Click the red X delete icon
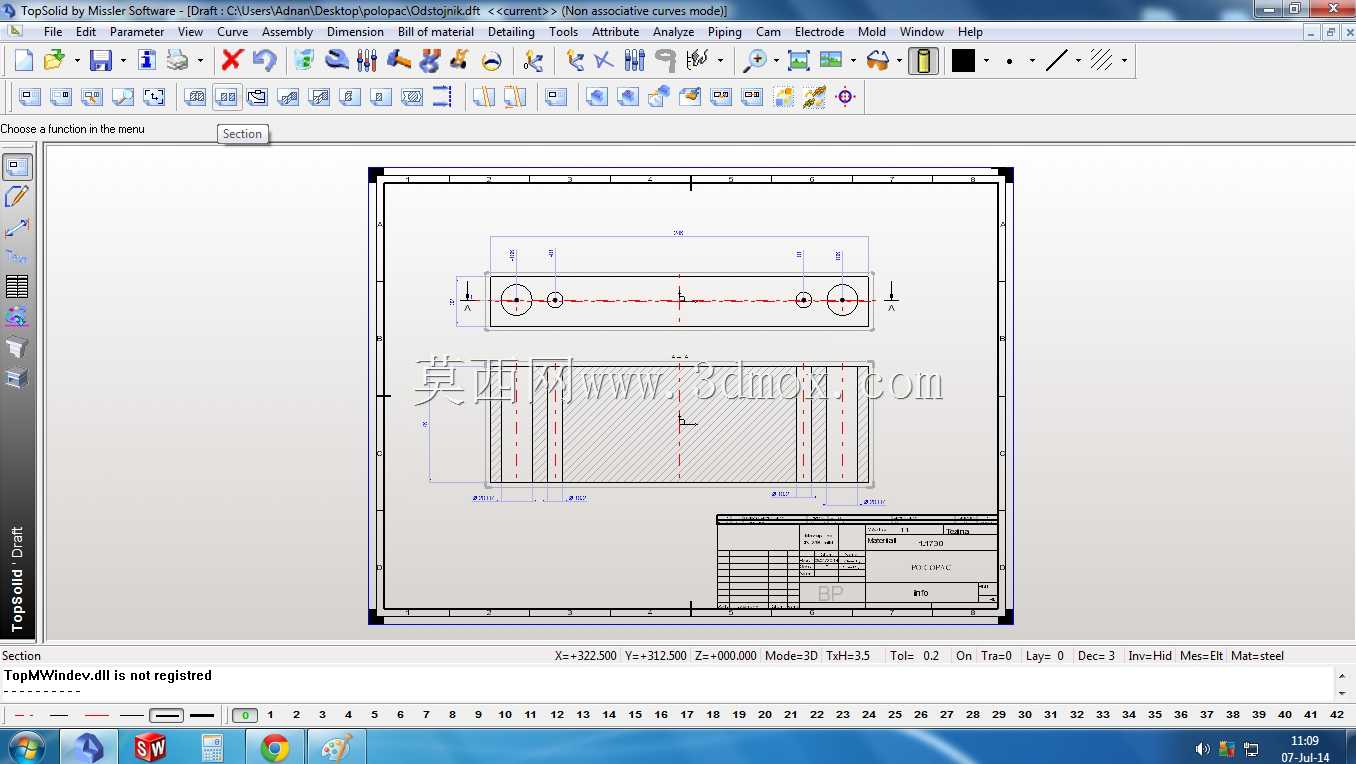Screen dimensions: 1356x764 (x=232, y=61)
